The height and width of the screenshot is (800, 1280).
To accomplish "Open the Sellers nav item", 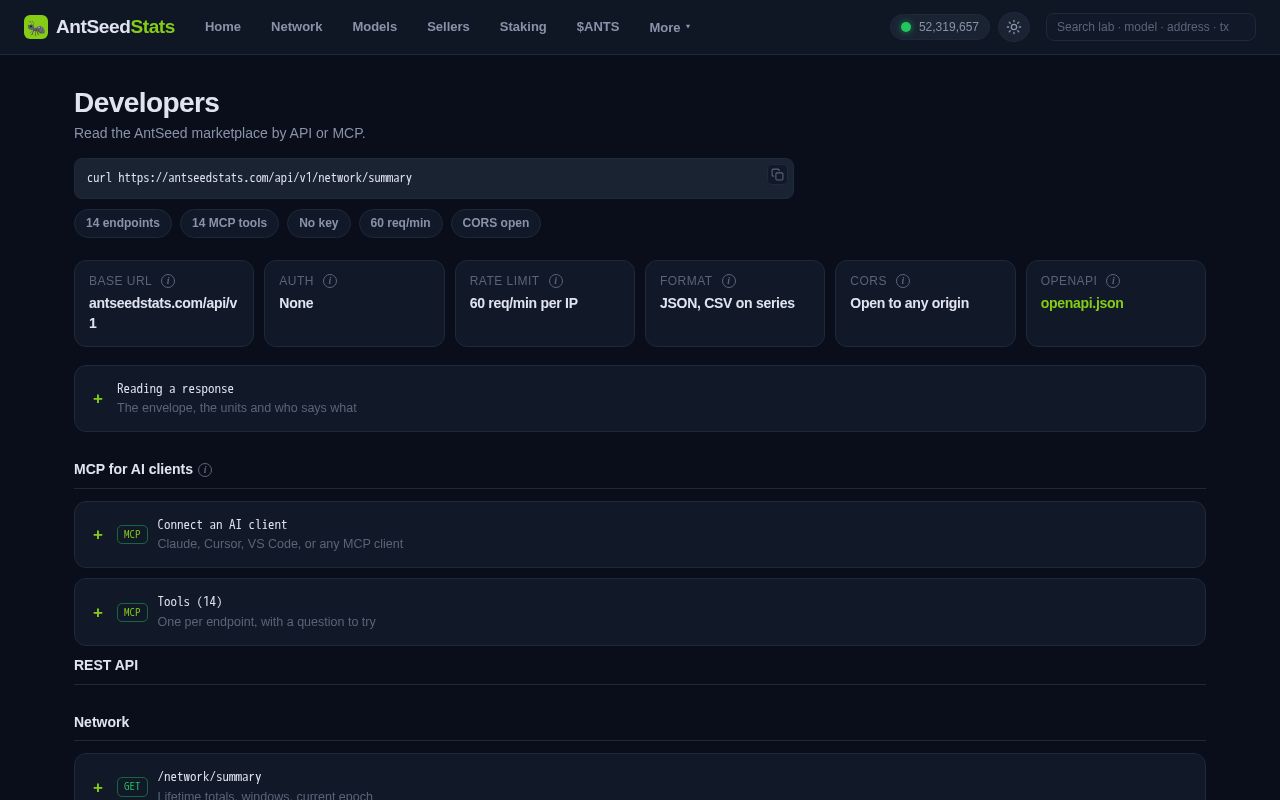I will pos(448,27).
